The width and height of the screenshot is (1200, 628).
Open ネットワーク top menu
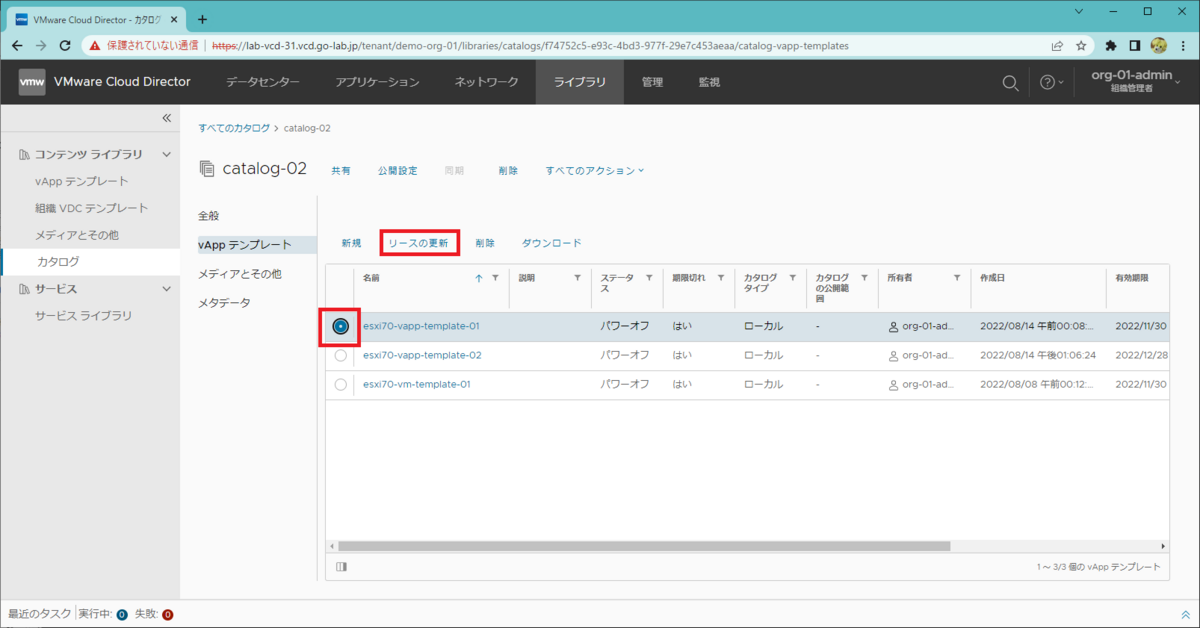point(486,82)
